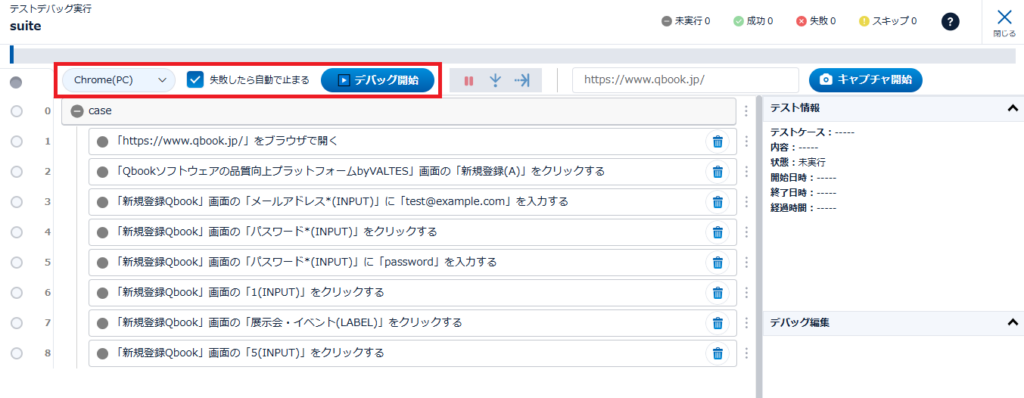1024x398 pixels.
Task: Click the テストケース:----- line
Action: (x=812, y=132)
